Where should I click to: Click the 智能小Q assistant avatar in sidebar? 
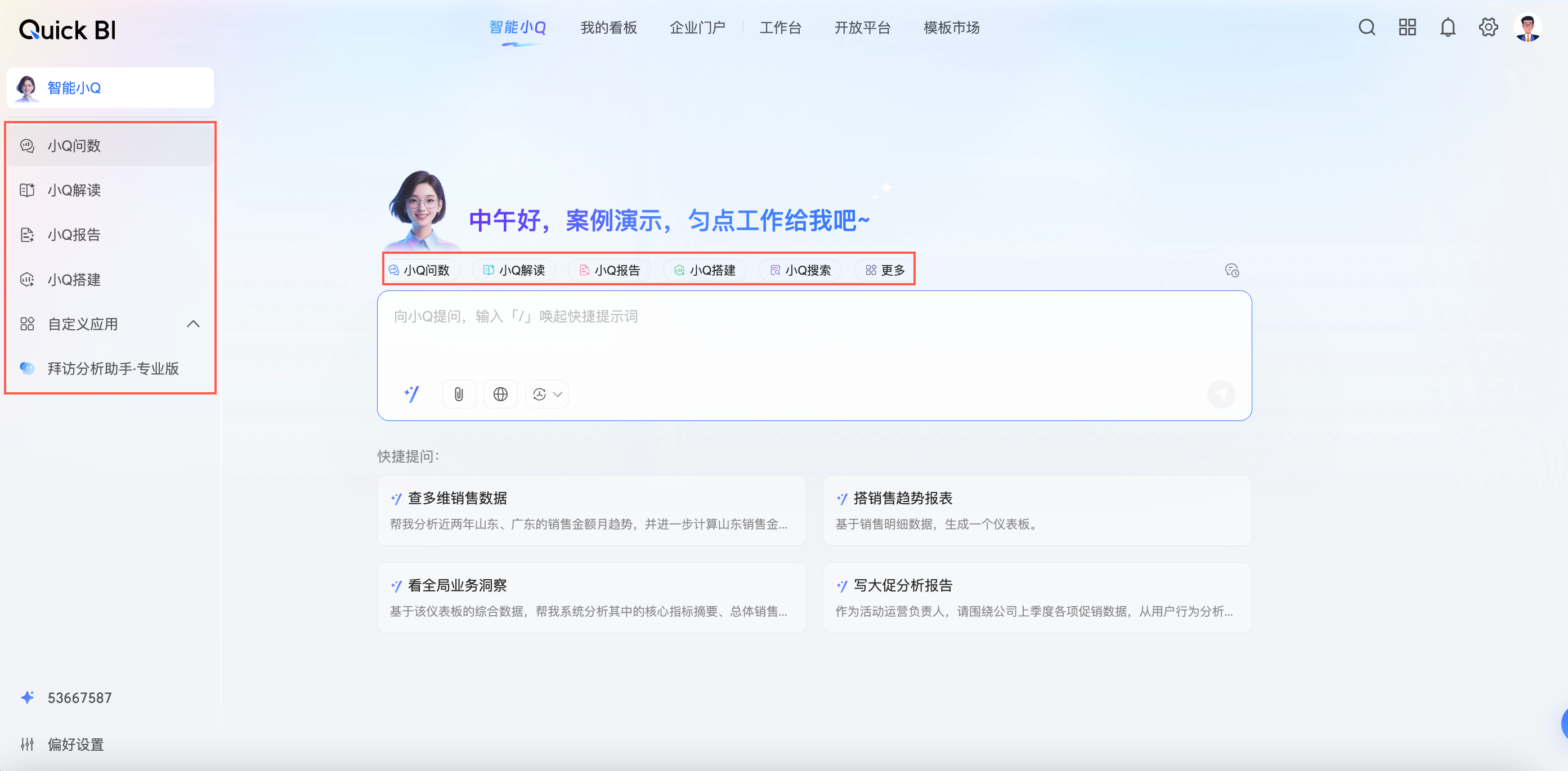[x=27, y=88]
